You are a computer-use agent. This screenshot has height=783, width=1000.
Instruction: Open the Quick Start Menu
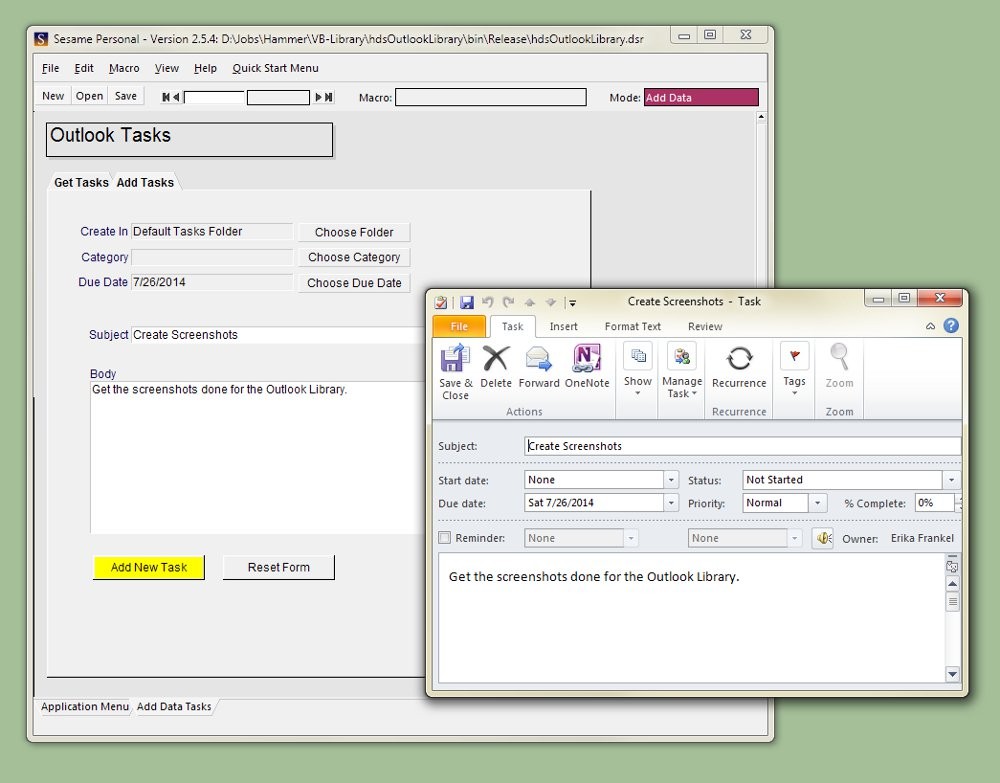pos(275,68)
